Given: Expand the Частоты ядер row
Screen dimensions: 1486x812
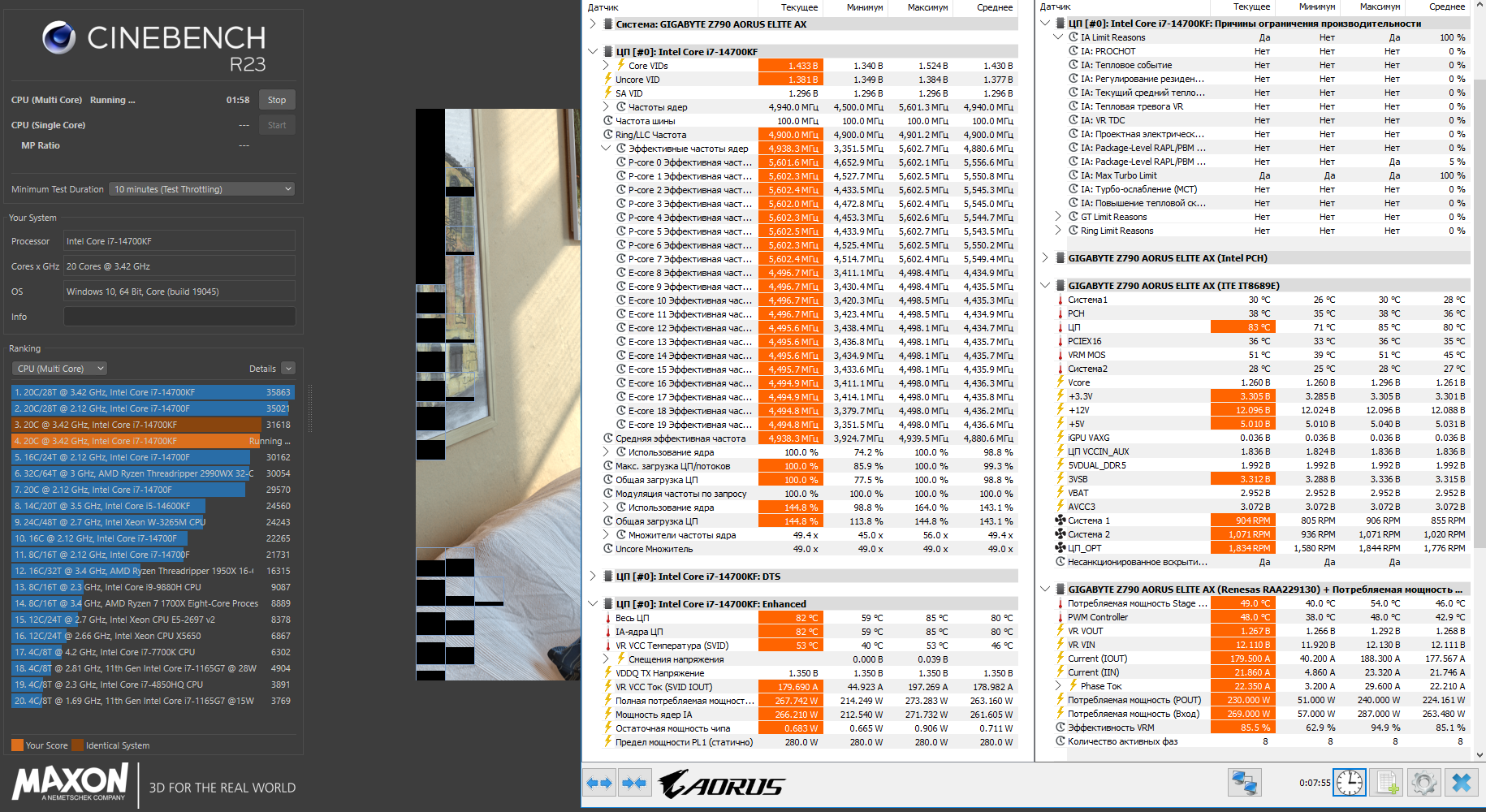Looking at the screenshot, I should coord(606,107).
